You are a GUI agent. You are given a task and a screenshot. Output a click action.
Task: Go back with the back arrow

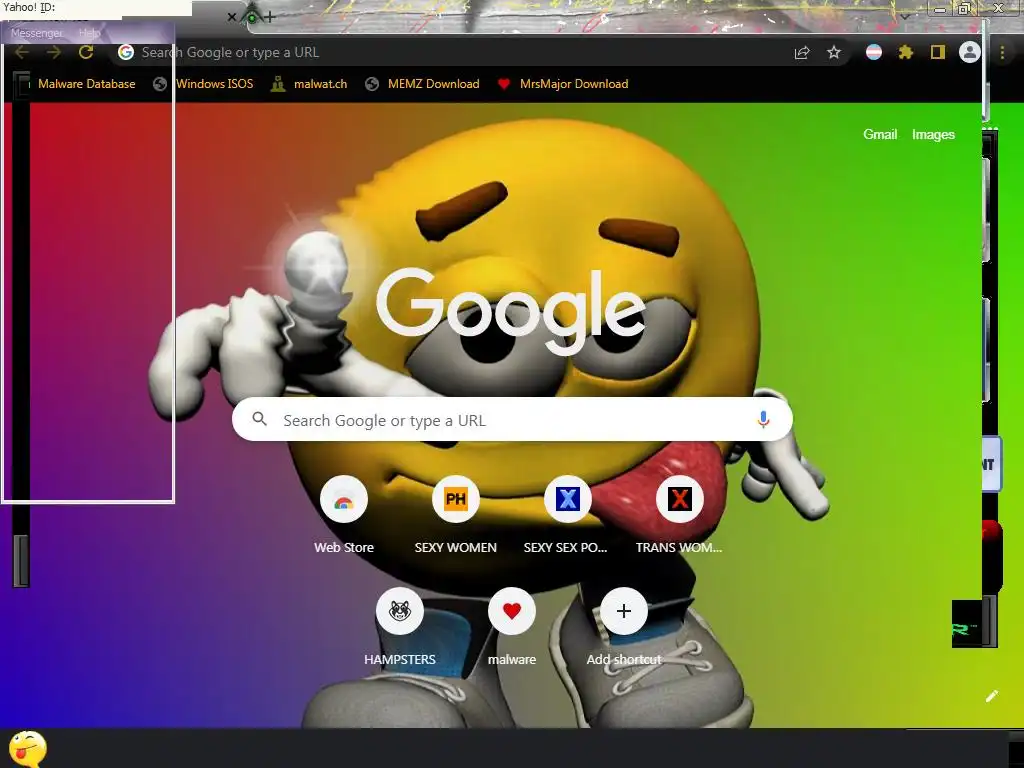coord(22,52)
